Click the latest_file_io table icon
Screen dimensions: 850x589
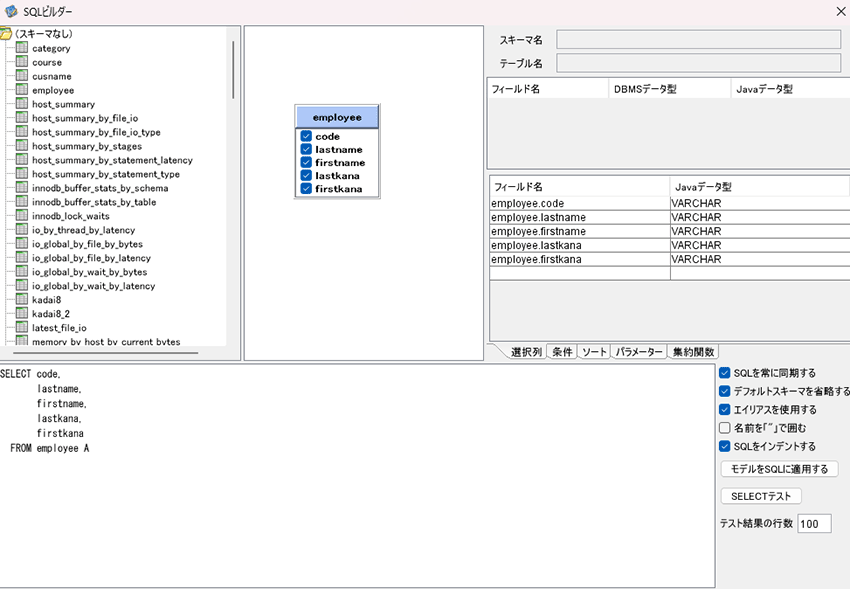(22, 327)
